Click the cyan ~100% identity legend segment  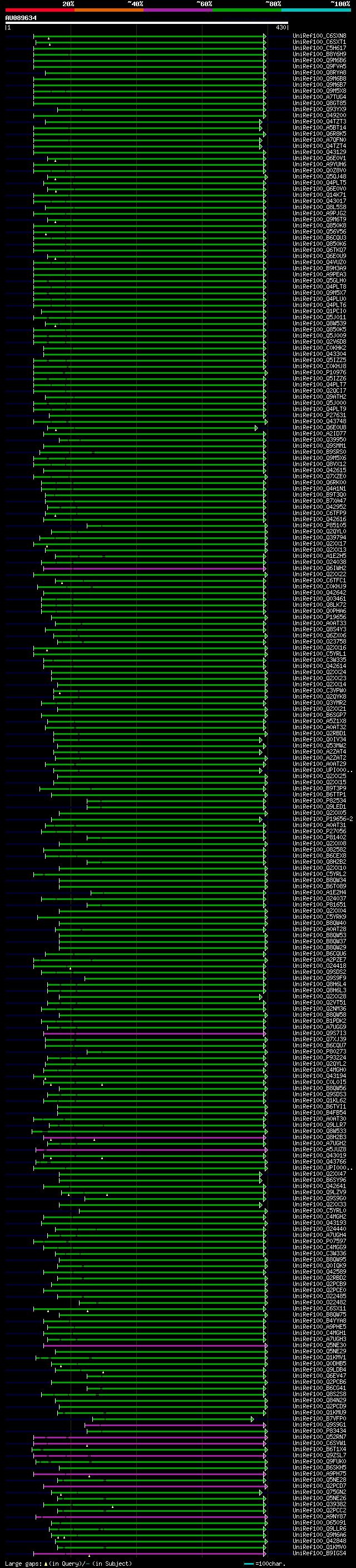click(x=316, y=10)
